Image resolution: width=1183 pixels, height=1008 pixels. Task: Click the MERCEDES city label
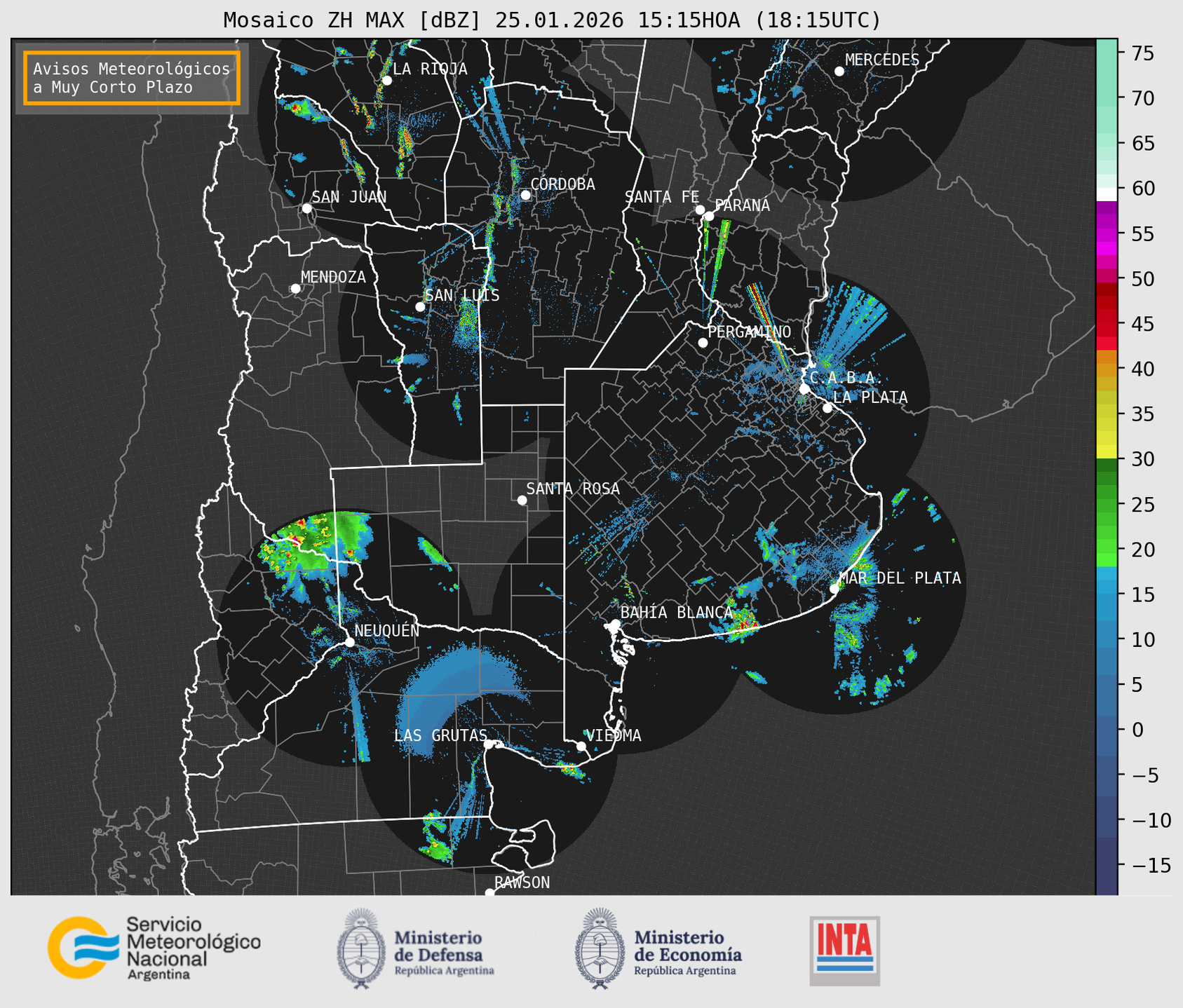coord(881,60)
